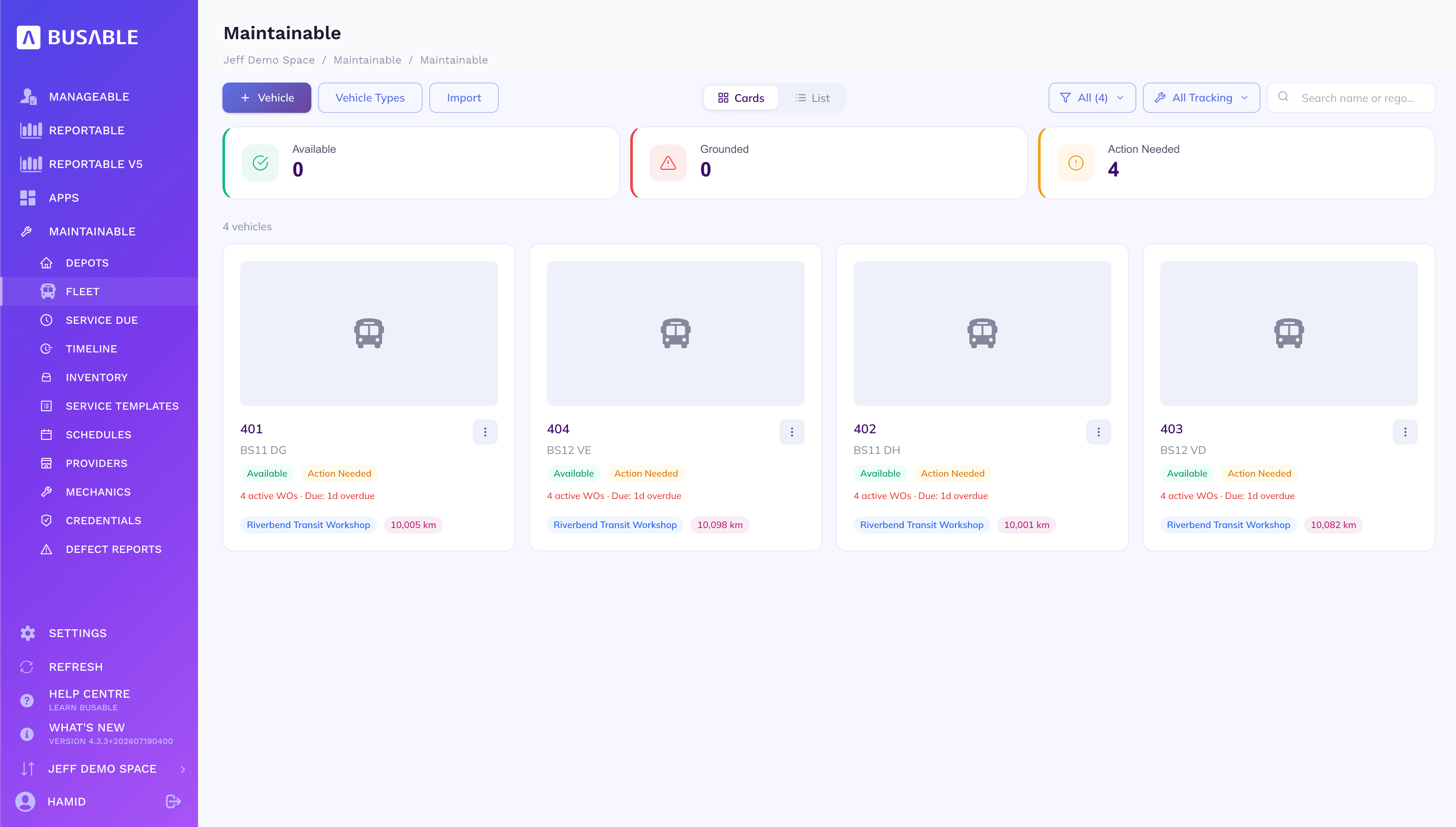Open the three-dot menu on vehicle 404
1456x827 pixels.
click(x=792, y=432)
